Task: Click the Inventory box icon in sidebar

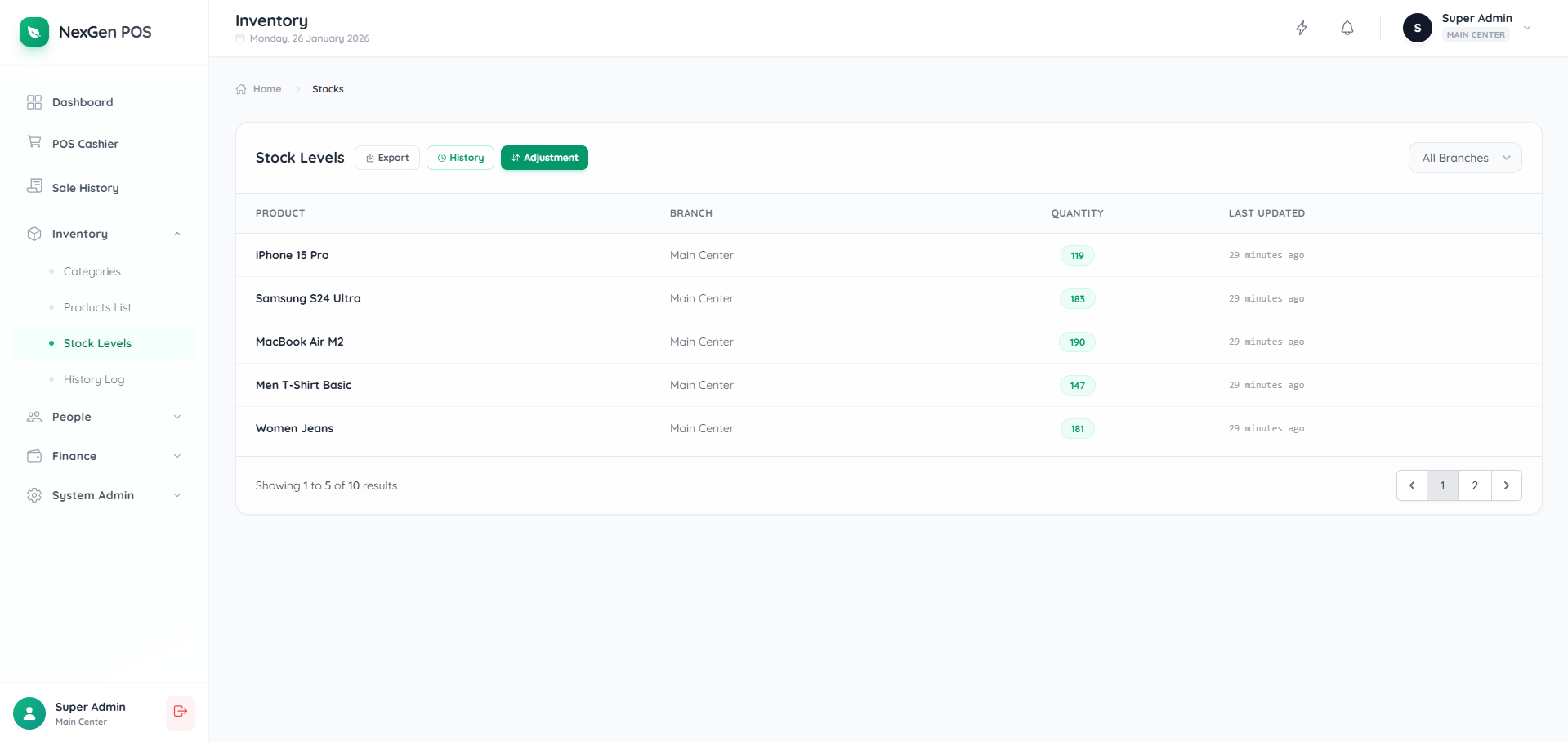Action: (x=34, y=234)
